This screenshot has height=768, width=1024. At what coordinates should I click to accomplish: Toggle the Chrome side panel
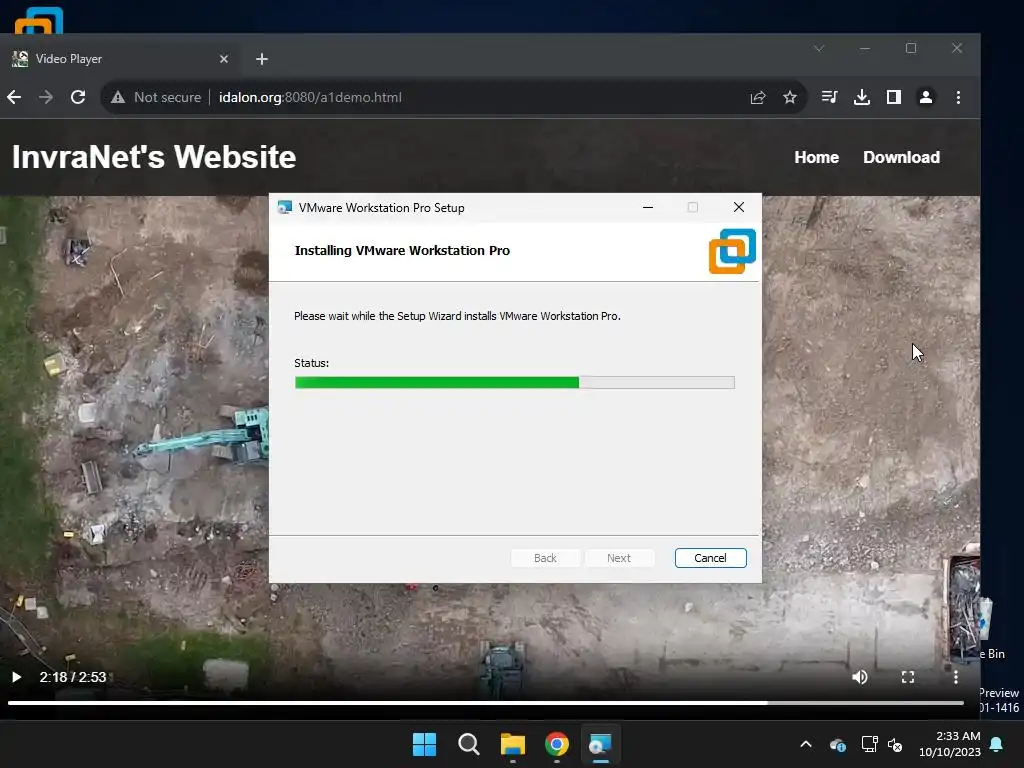[894, 97]
